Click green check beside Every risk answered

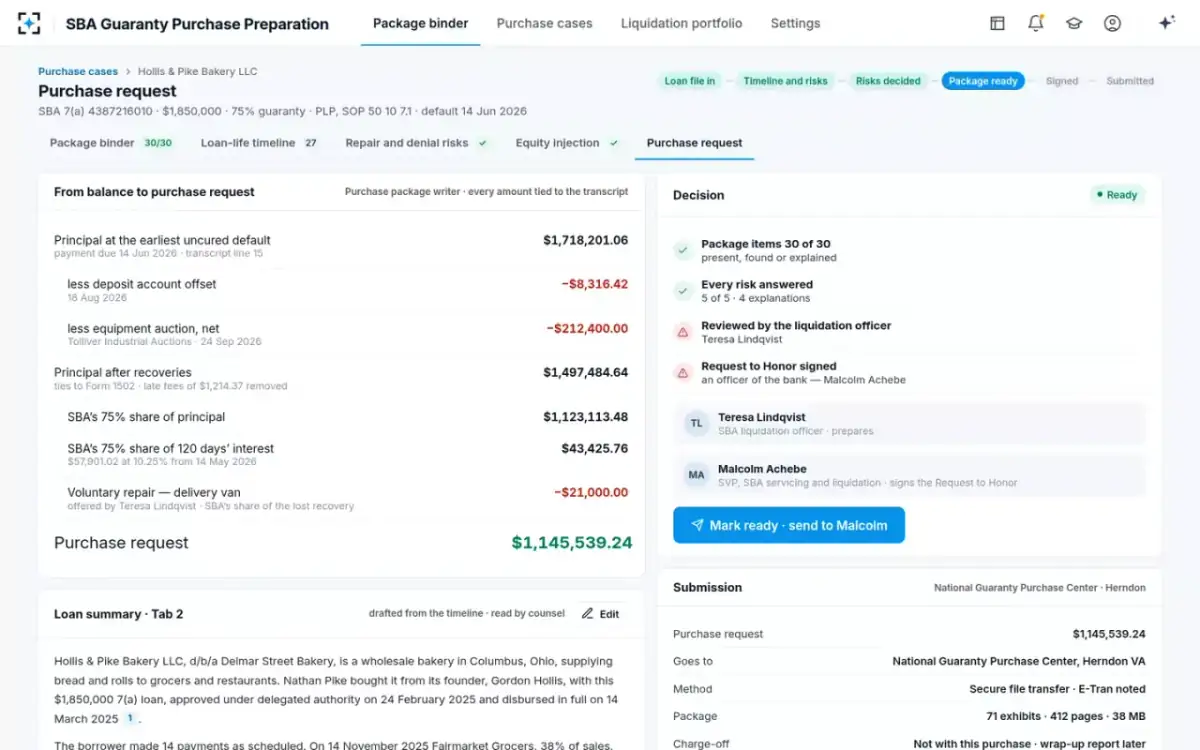pos(683,291)
